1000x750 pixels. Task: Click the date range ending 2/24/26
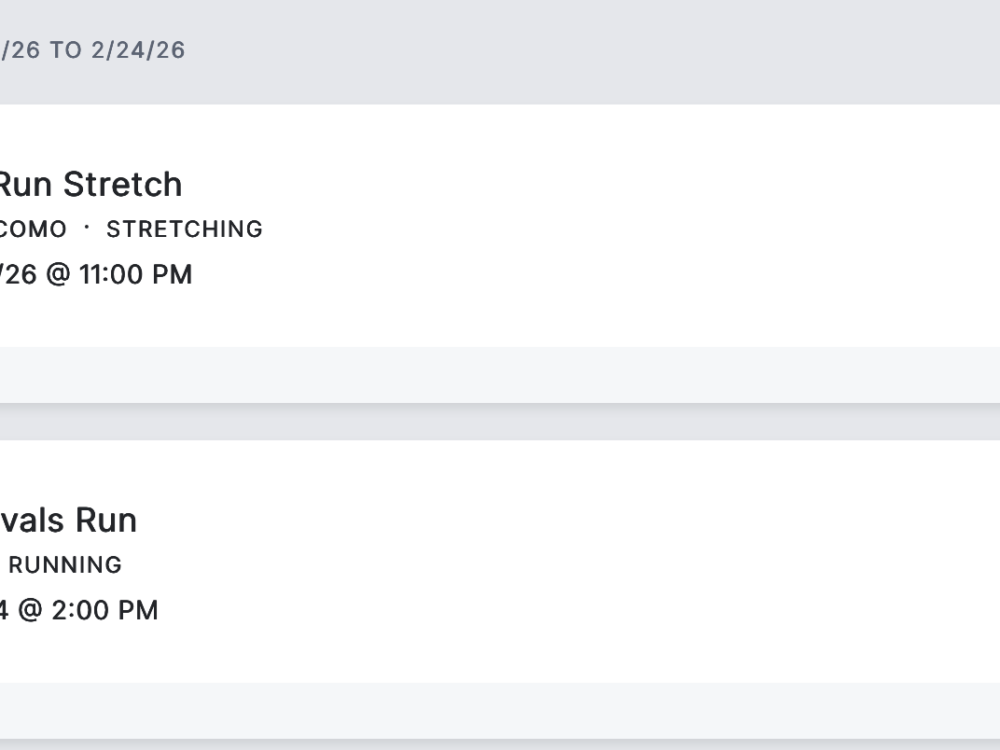pyautogui.click(x=137, y=50)
